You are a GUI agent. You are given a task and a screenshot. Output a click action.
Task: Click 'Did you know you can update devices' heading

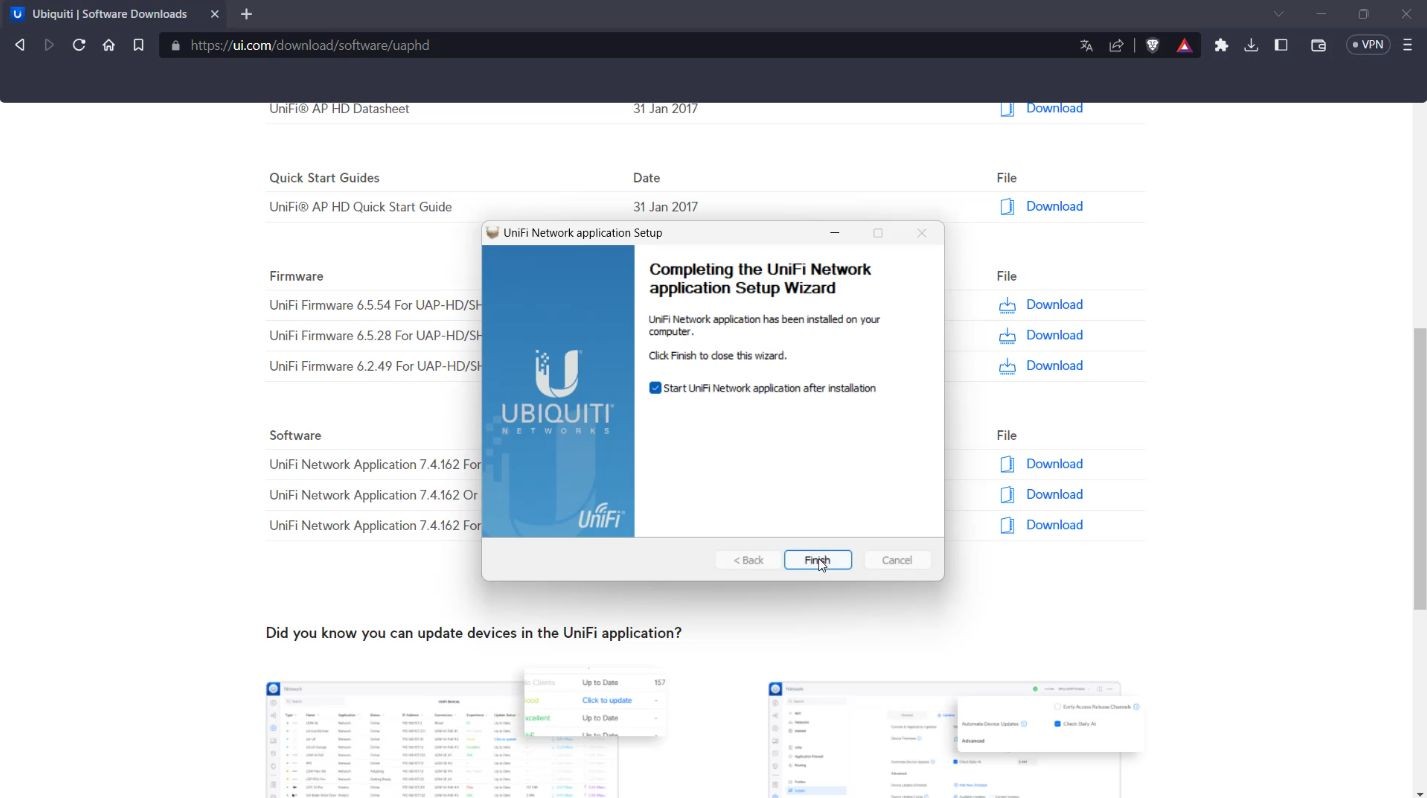point(473,633)
